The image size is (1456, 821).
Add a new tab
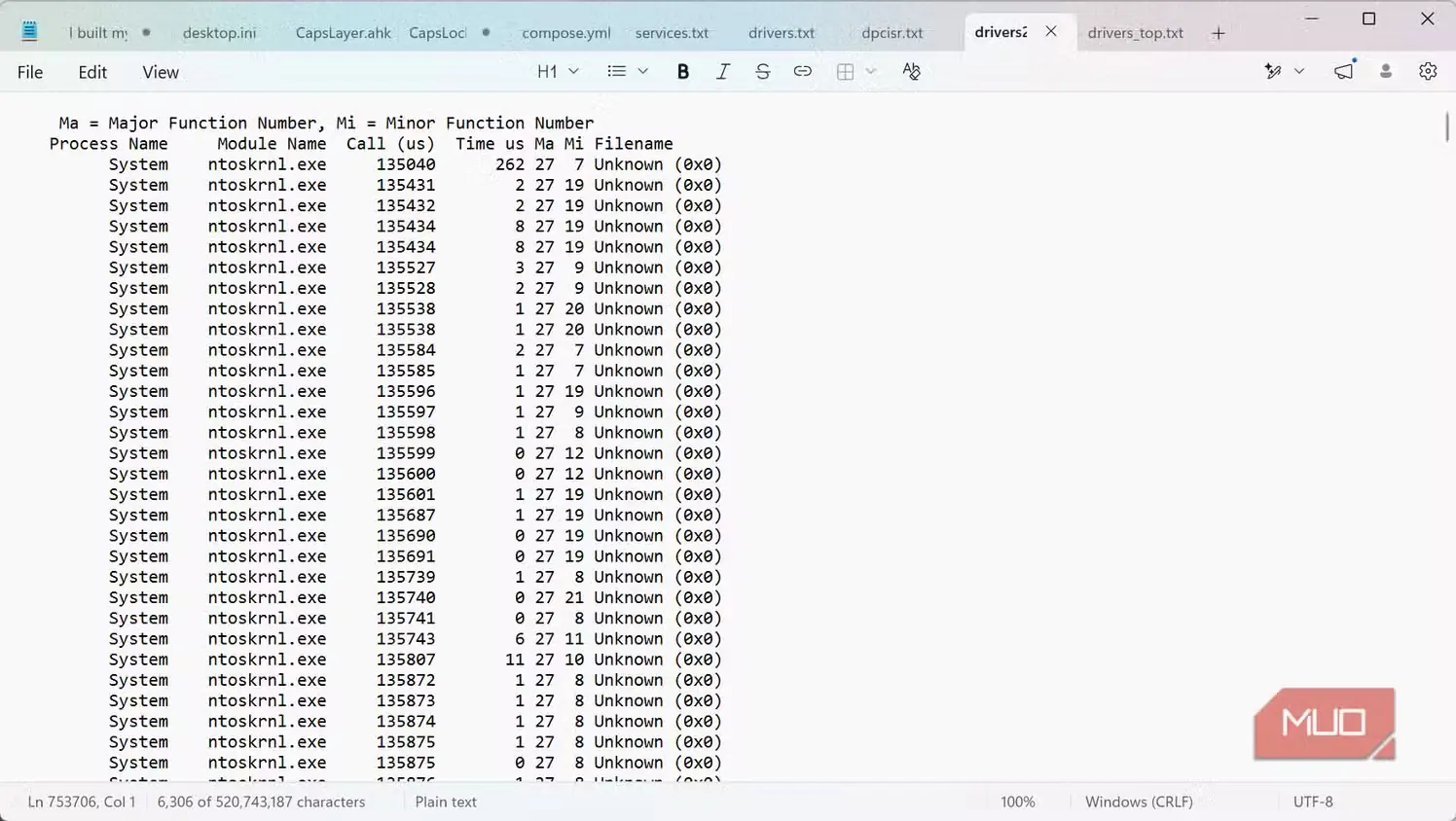[x=1219, y=33]
